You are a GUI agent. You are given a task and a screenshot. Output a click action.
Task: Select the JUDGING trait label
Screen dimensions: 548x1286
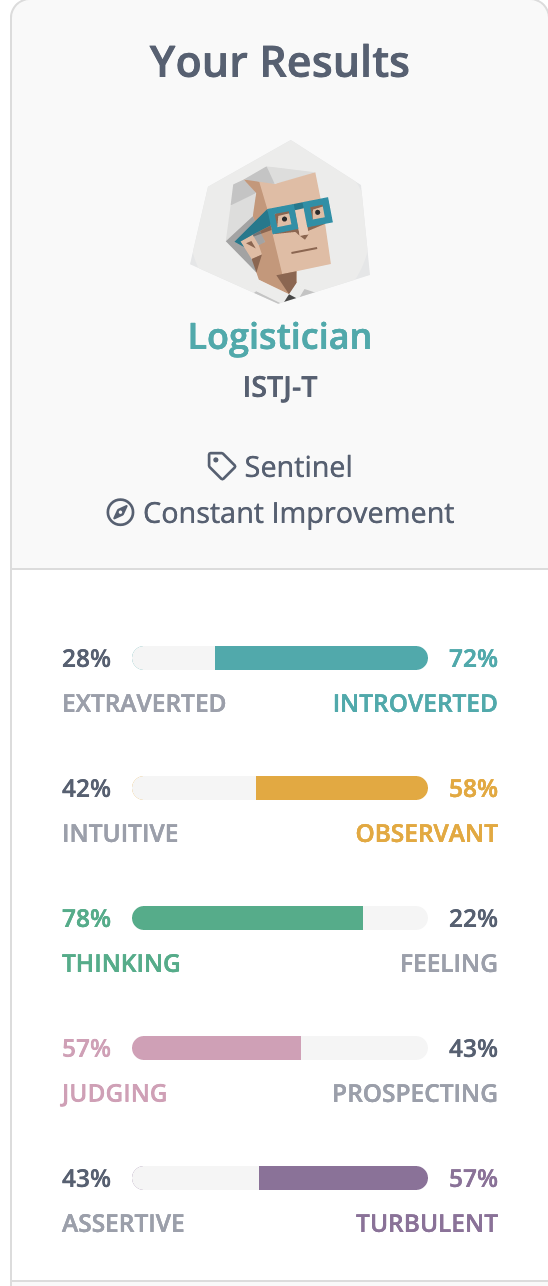(114, 1093)
